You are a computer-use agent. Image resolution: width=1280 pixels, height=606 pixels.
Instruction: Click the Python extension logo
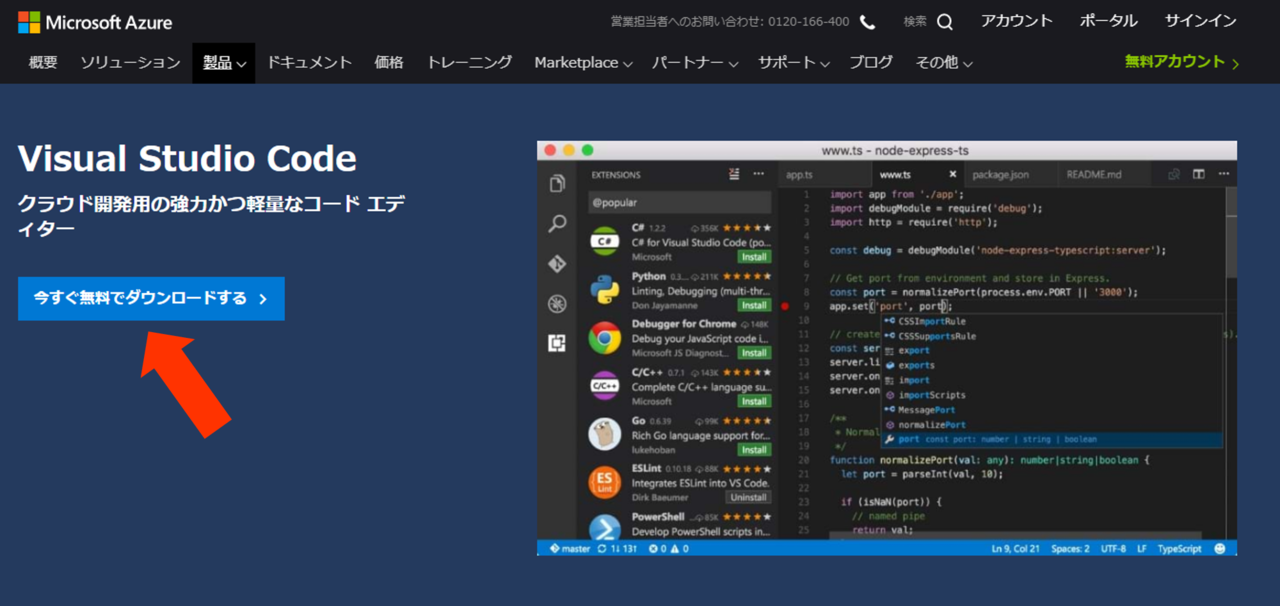pyautogui.click(x=604, y=289)
